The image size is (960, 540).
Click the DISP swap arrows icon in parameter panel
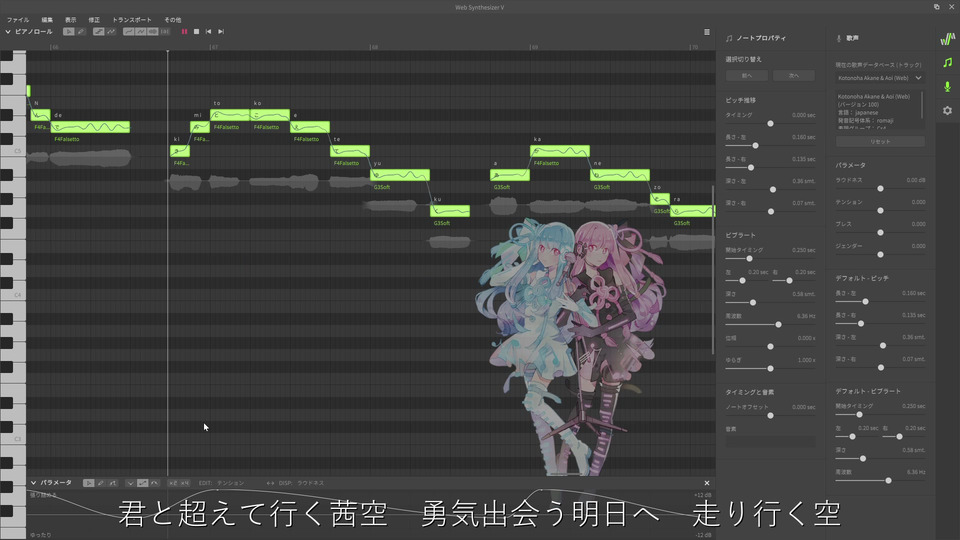point(270,483)
